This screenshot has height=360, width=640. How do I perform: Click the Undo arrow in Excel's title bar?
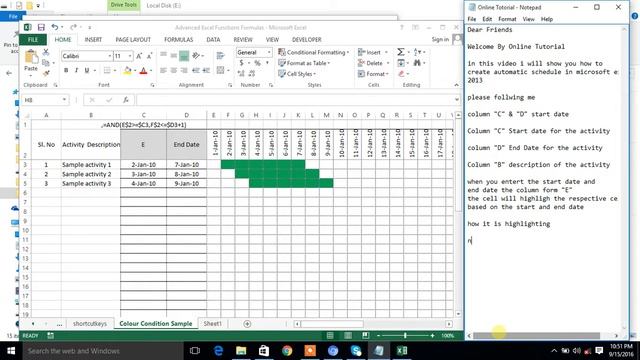pos(54,27)
